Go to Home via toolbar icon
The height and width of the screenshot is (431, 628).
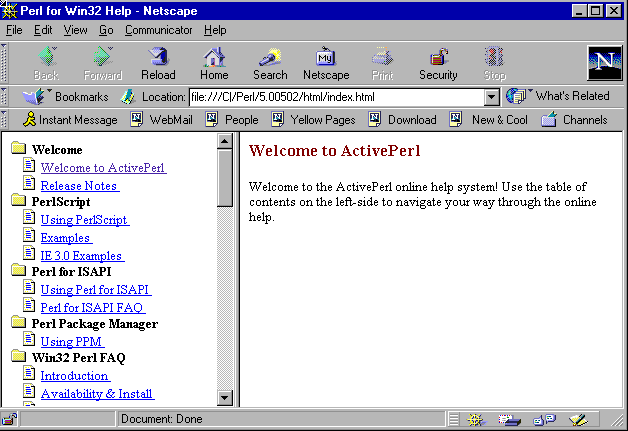coord(214,63)
